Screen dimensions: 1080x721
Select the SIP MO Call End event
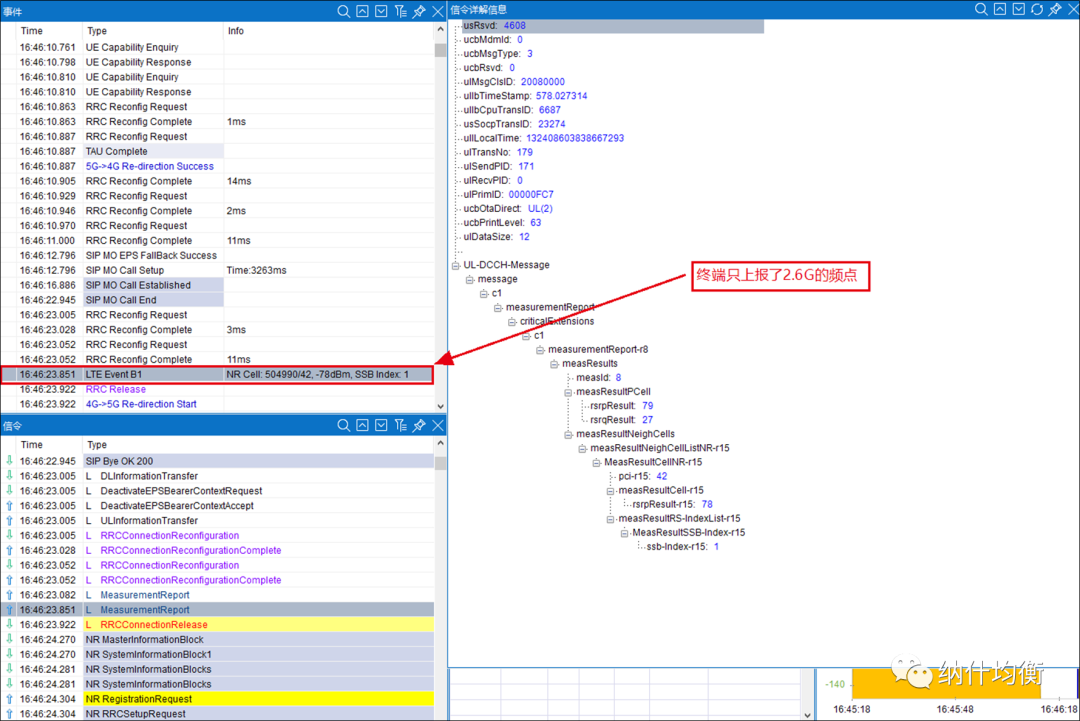click(x=121, y=300)
